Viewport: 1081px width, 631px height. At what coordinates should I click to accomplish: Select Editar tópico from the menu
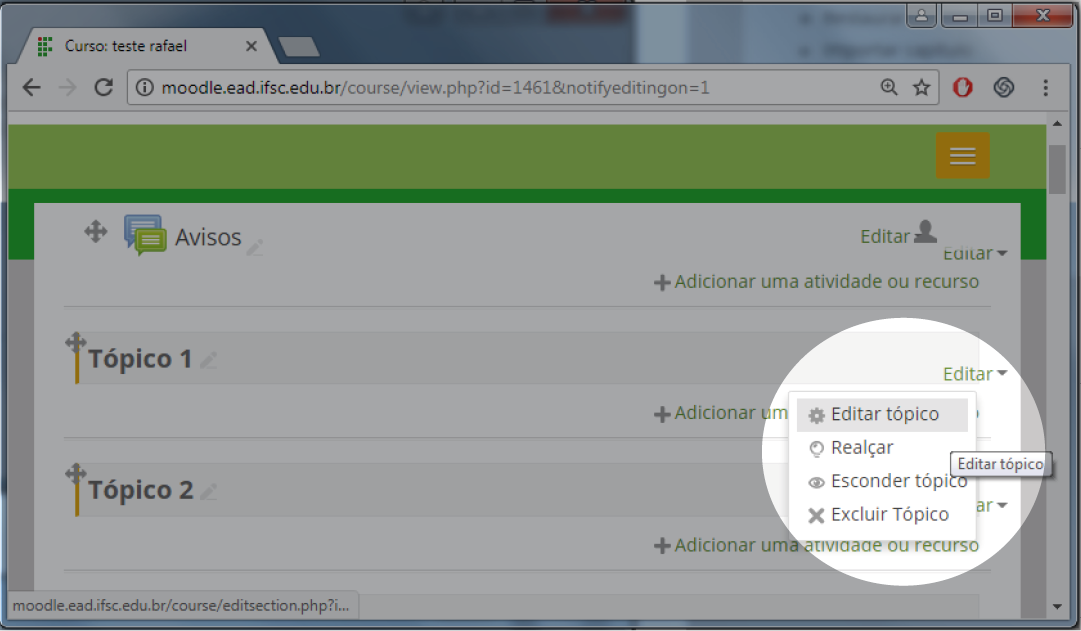(883, 414)
